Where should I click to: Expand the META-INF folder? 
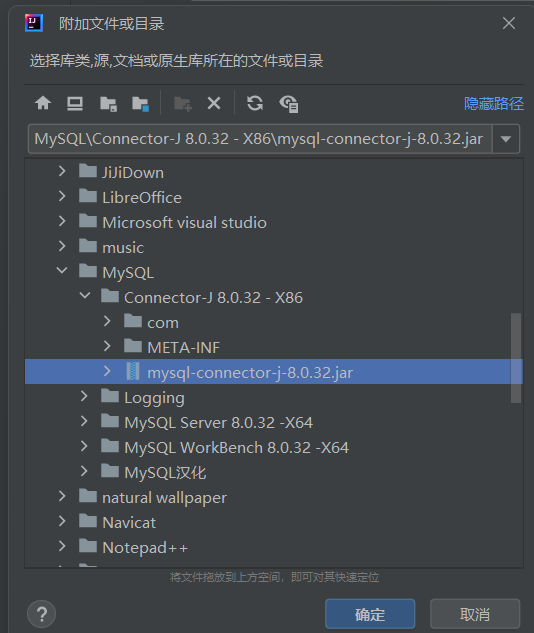107,346
